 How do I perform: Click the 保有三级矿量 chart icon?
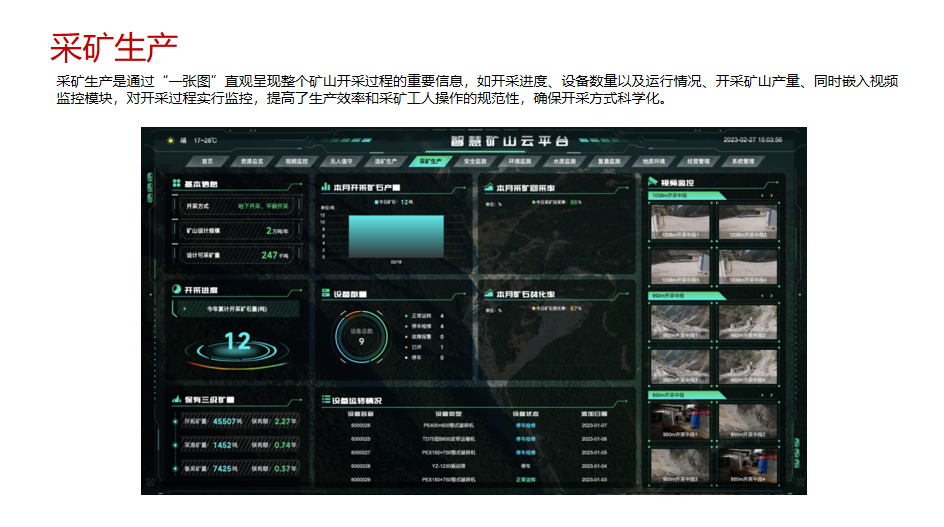coord(177,400)
